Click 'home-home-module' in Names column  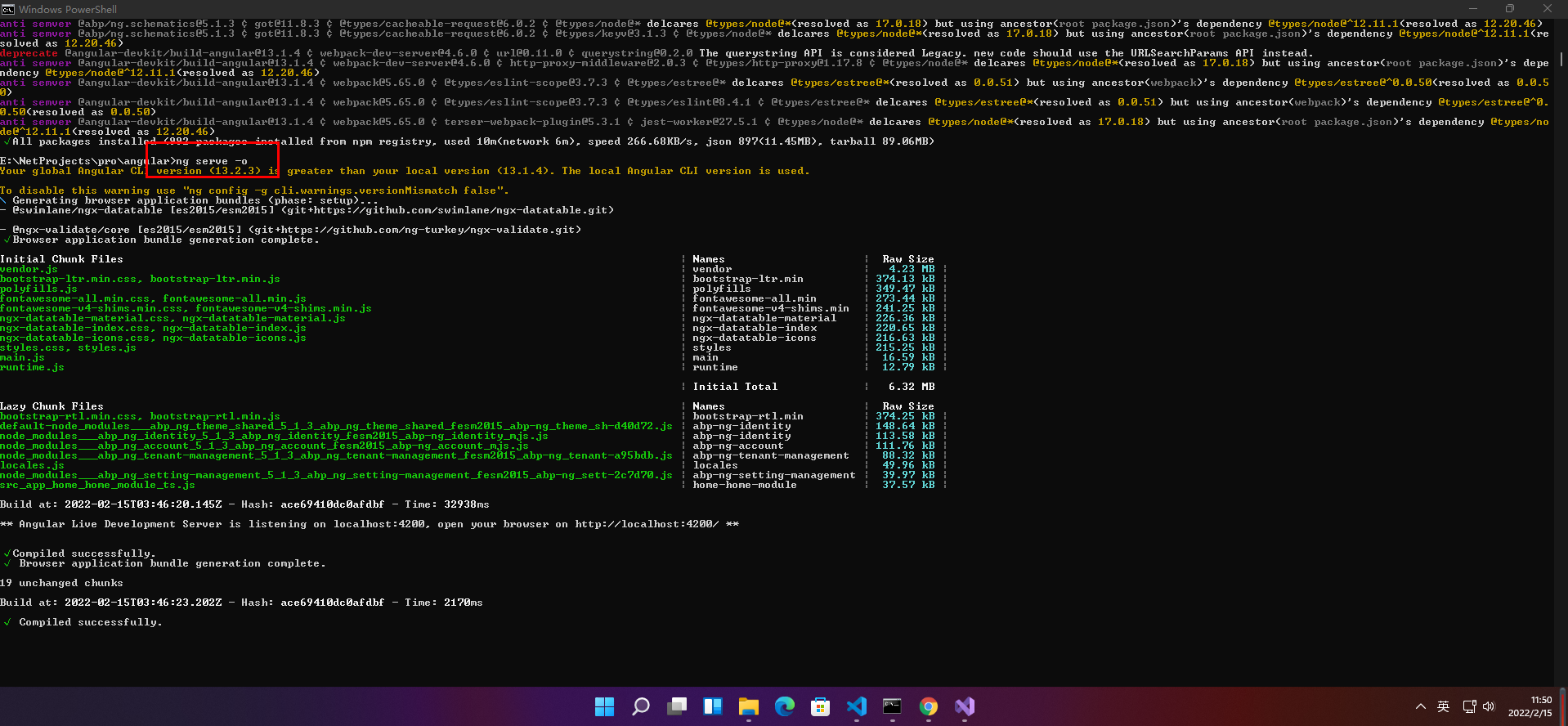pos(745,485)
